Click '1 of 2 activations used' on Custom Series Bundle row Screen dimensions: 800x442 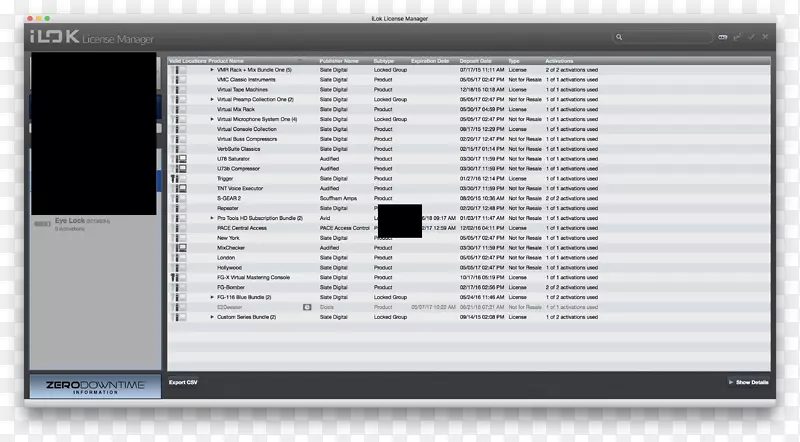(571, 317)
